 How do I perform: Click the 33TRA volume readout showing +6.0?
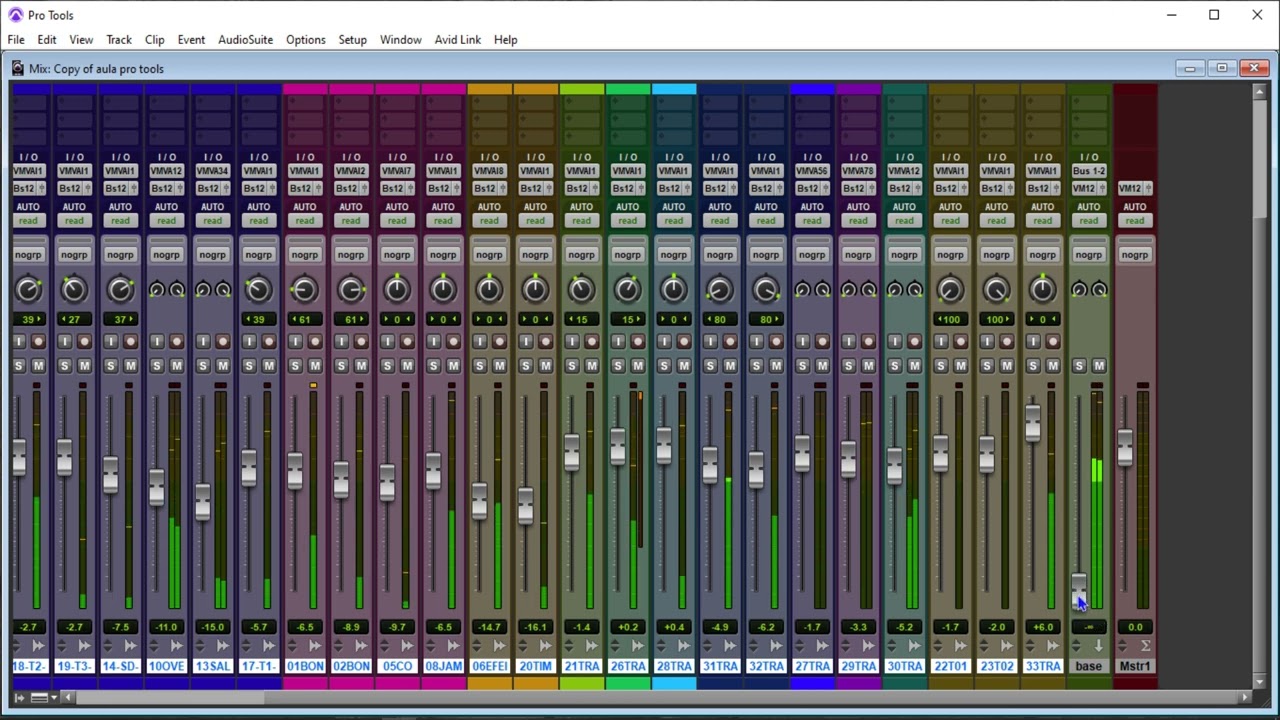[x=1042, y=627]
